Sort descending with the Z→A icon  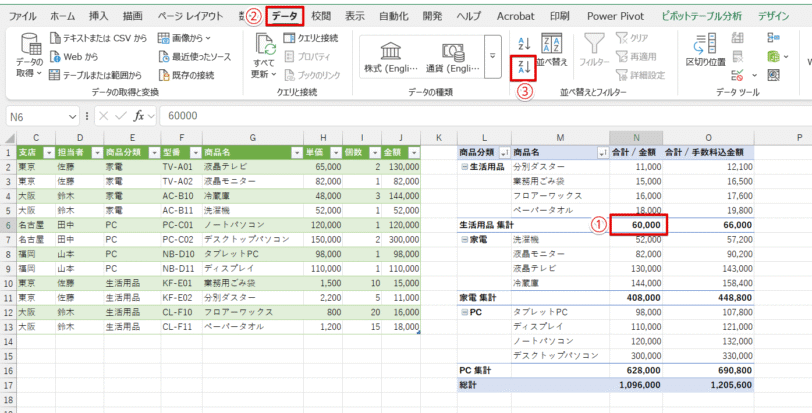523,68
